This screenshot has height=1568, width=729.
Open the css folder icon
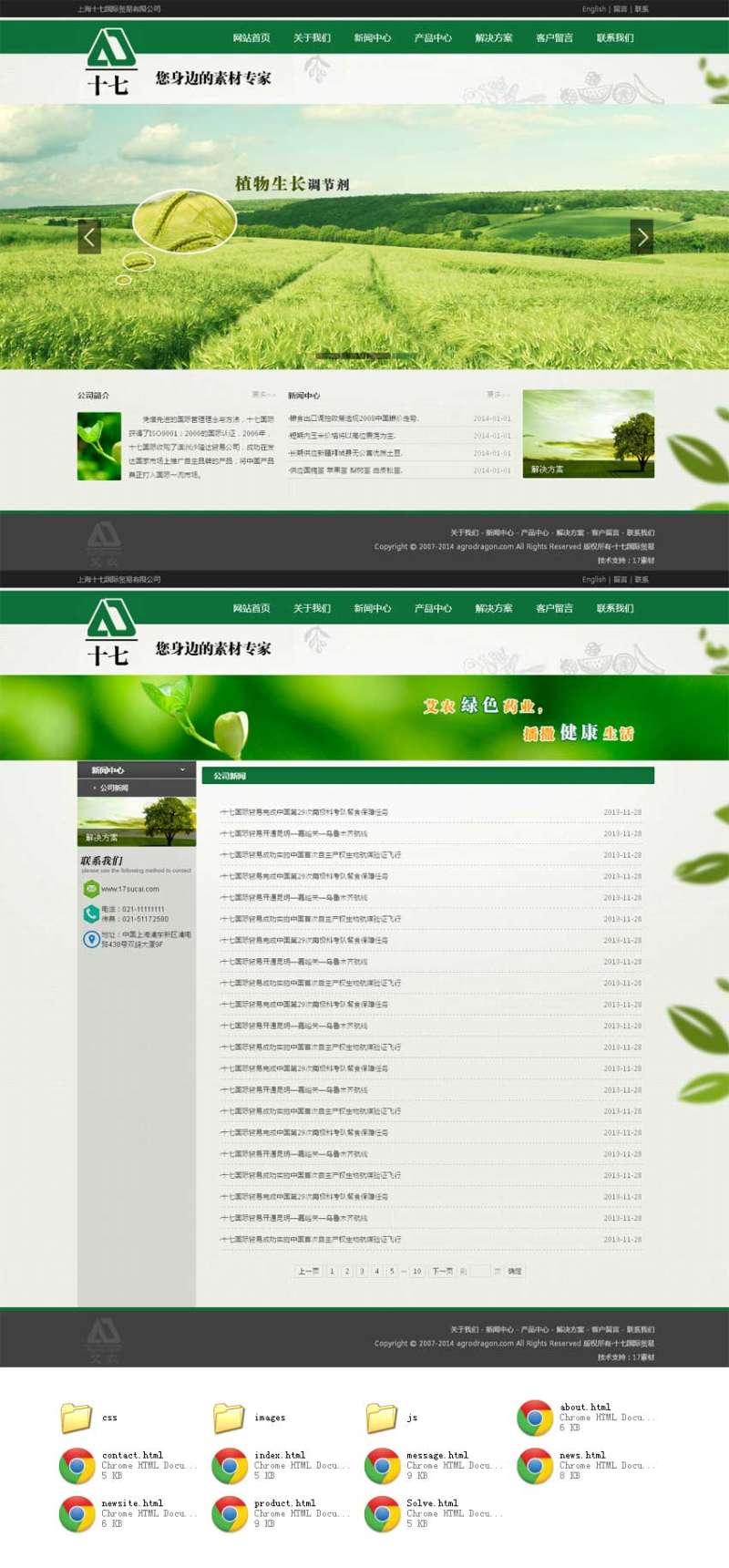(77, 1418)
